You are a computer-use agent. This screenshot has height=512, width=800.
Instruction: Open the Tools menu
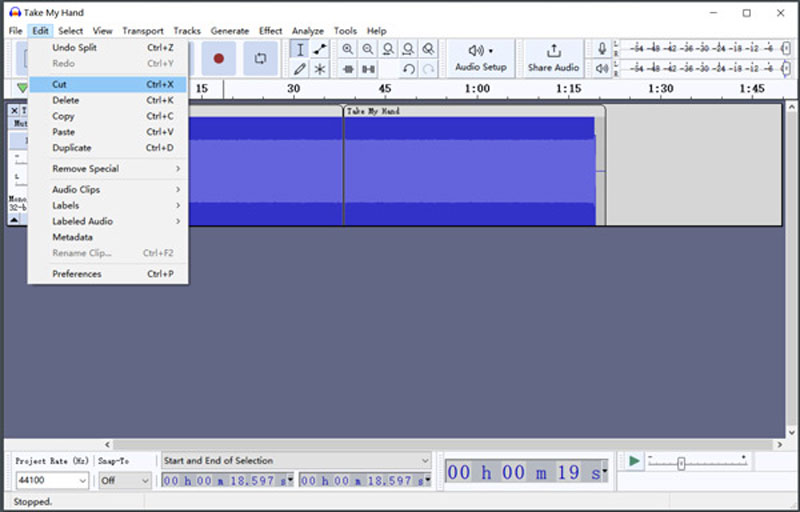[x=345, y=31]
